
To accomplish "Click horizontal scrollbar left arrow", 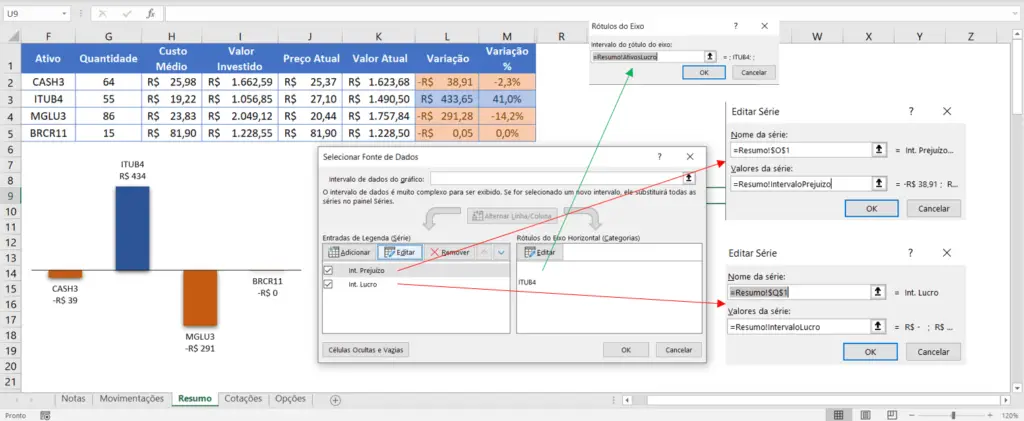I will pyautogui.click(x=626, y=400).
